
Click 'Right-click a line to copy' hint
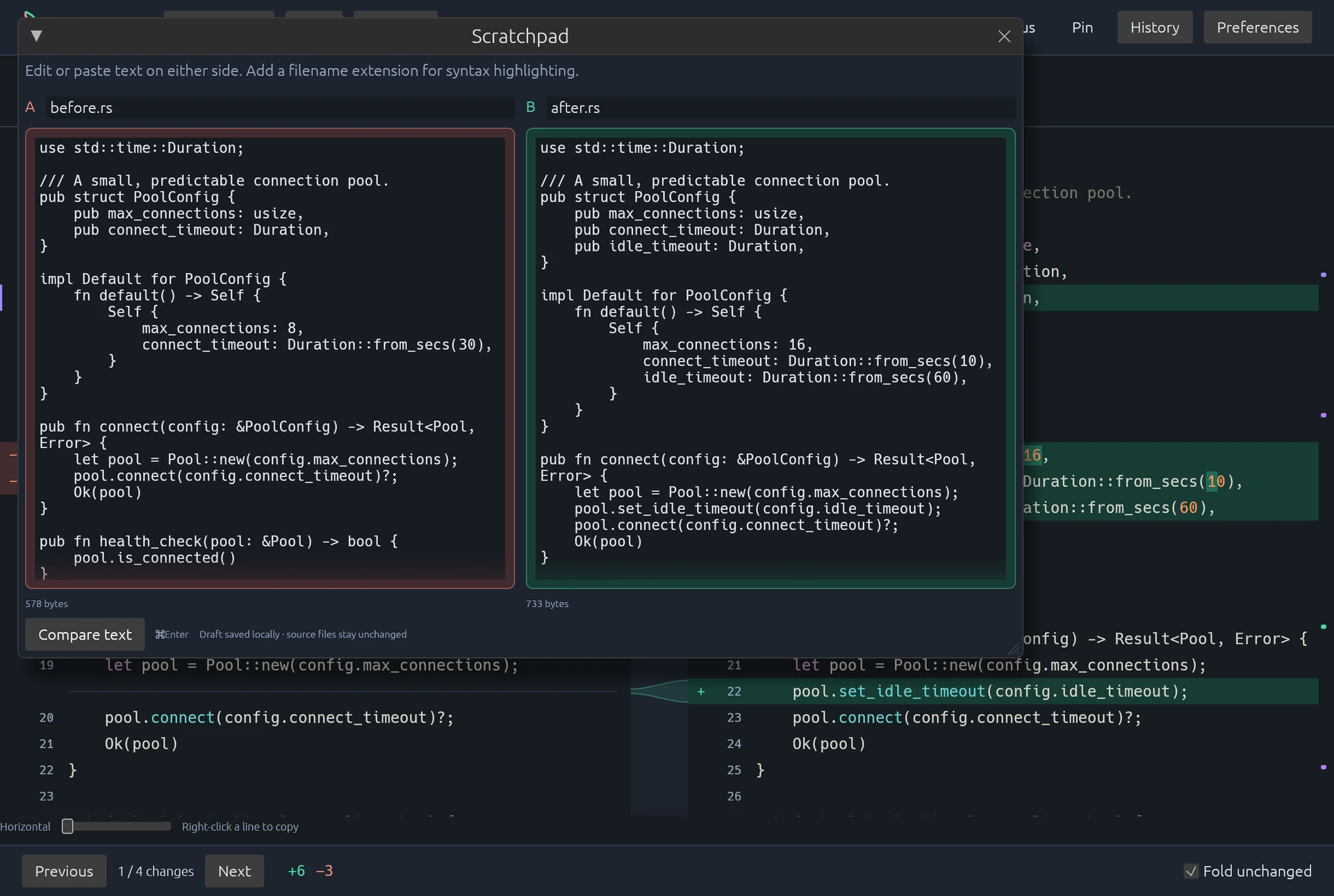click(x=240, y=827)
